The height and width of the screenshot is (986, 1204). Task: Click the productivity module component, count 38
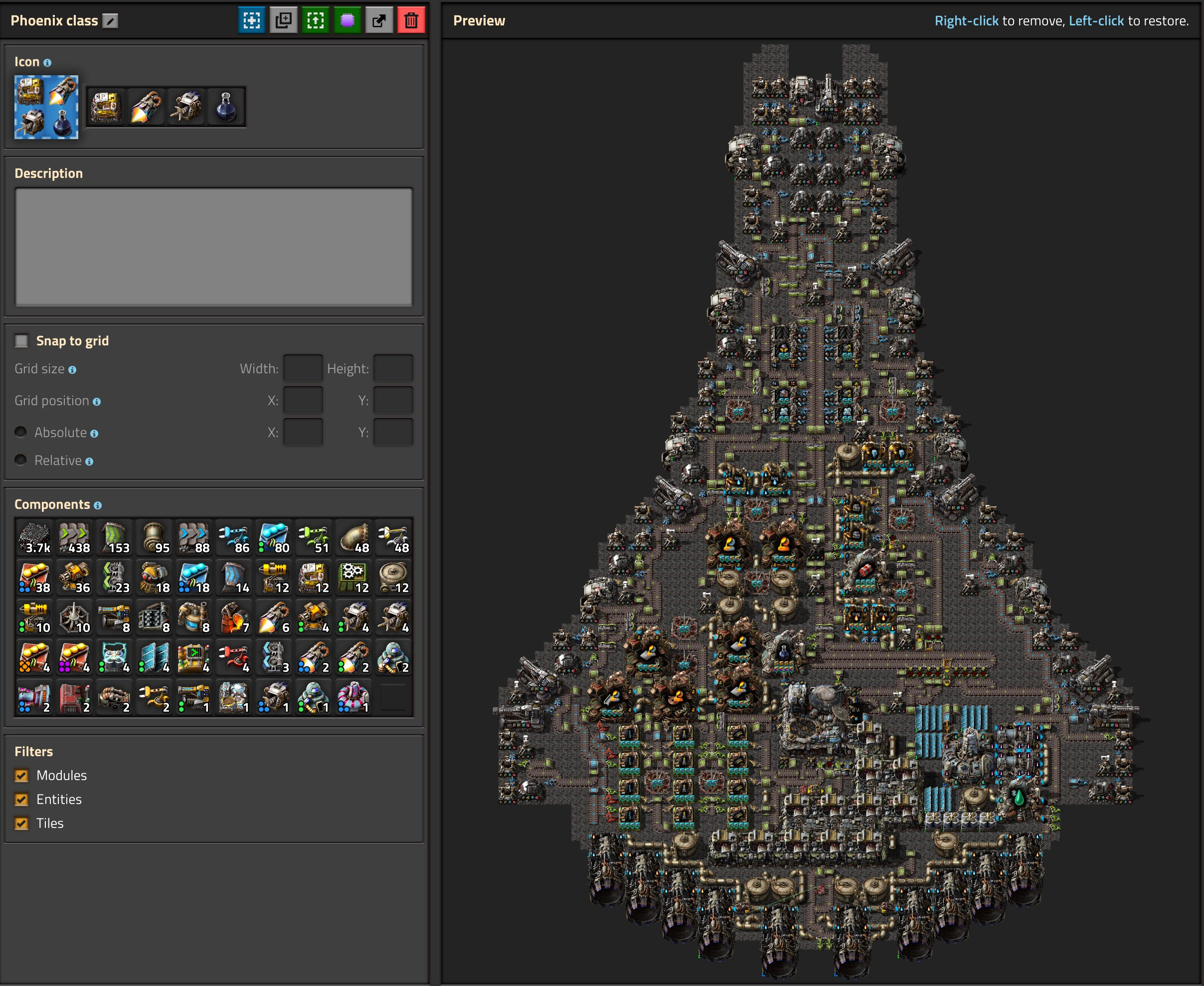tap(34, 578)
